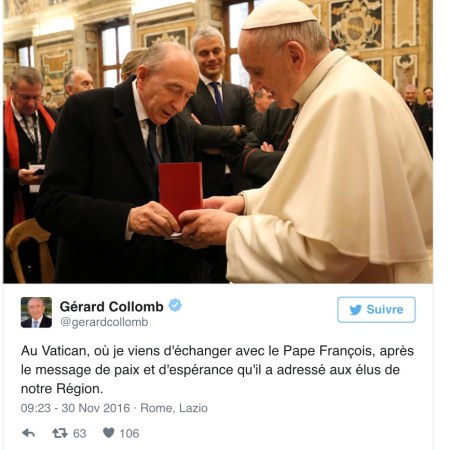
Task: Click the wooden chair in the photo
Action: 30,250
